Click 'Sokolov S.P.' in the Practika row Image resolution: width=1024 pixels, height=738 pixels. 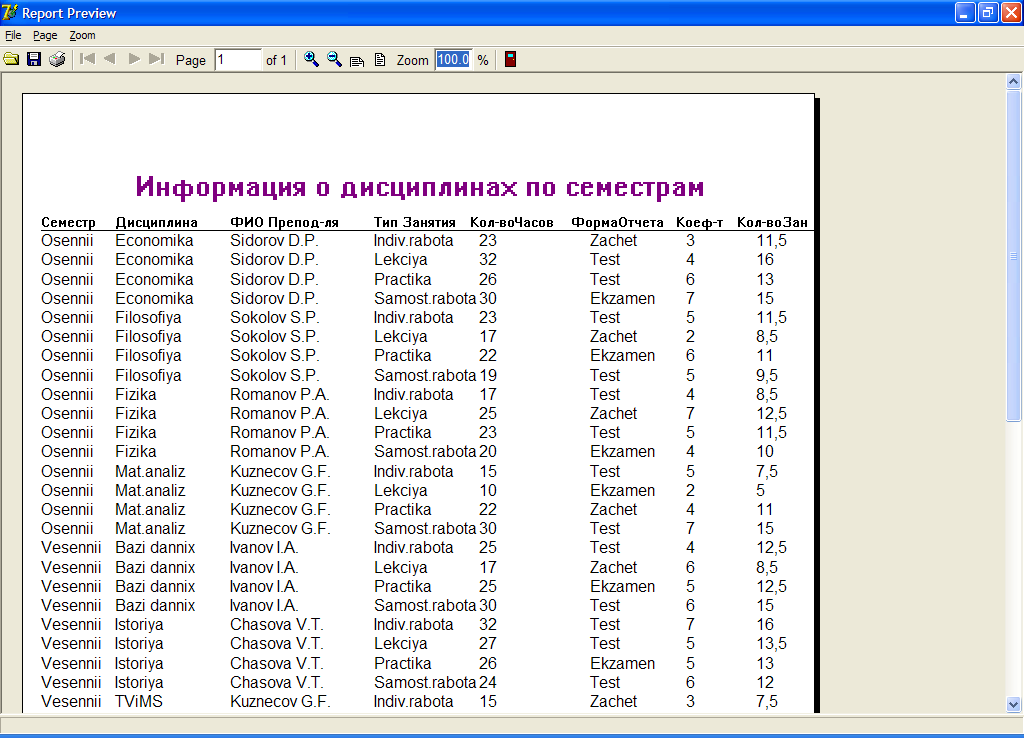[x=274, y=355]
